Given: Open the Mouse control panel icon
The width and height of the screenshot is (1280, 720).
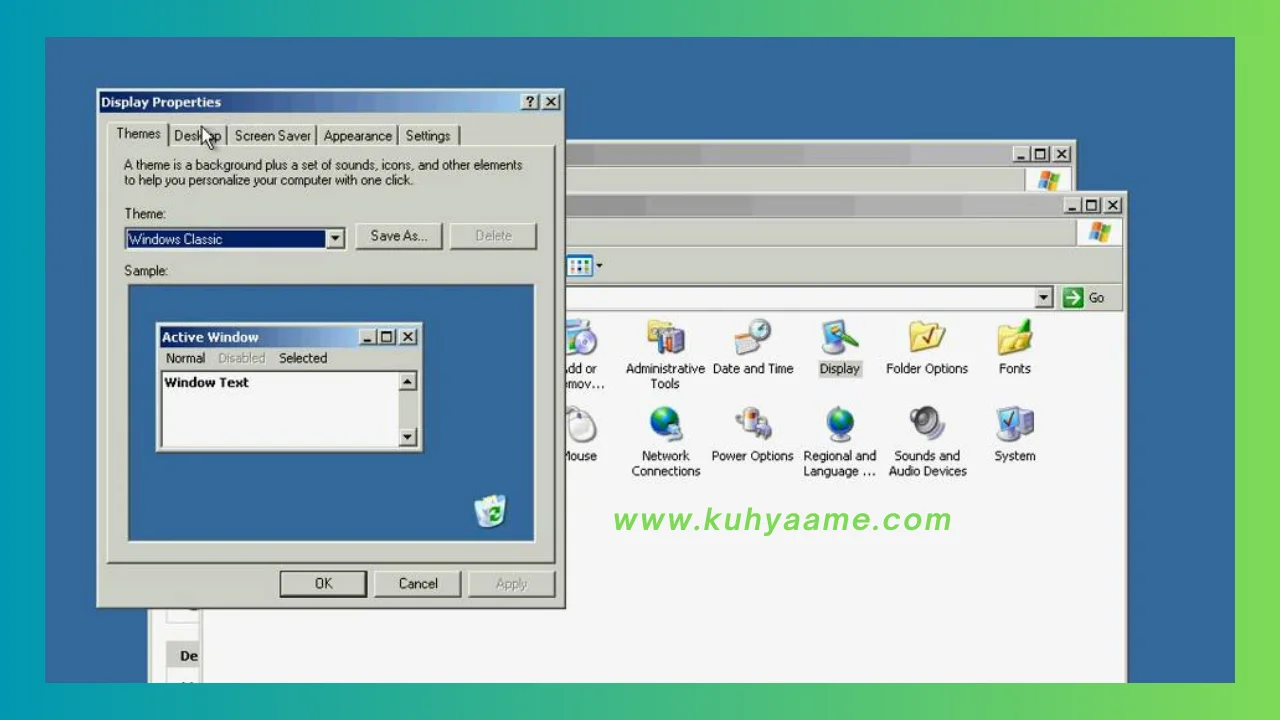Looking at the screenshot, I should [x=581, y=435].
